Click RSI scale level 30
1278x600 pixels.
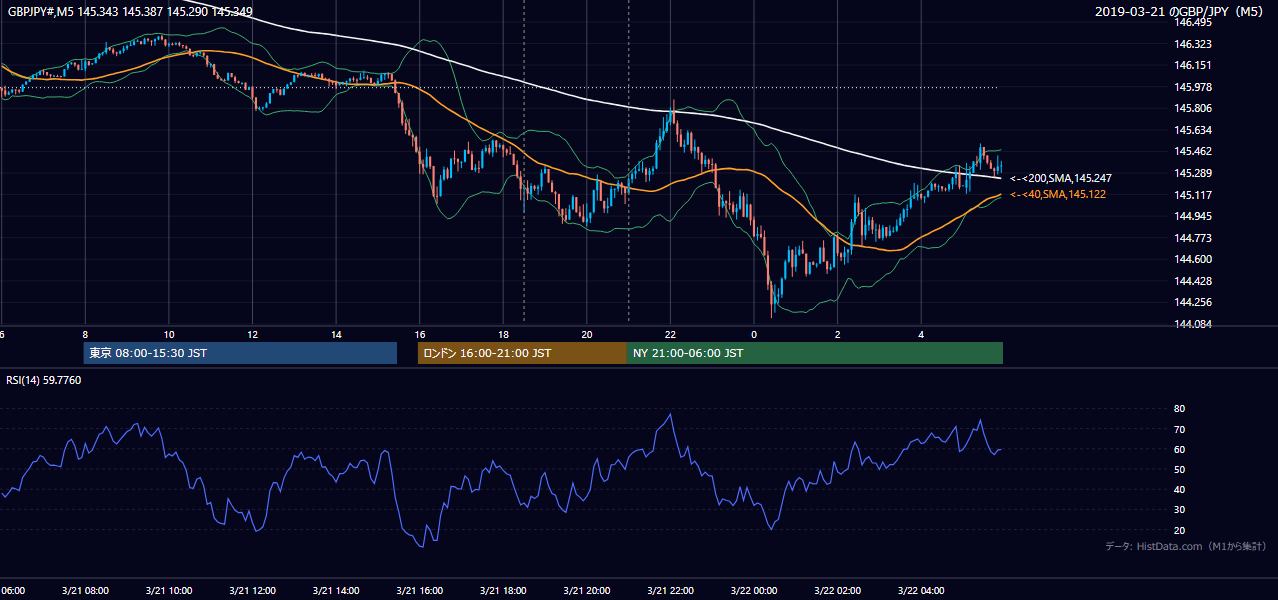coord(1179,510)
